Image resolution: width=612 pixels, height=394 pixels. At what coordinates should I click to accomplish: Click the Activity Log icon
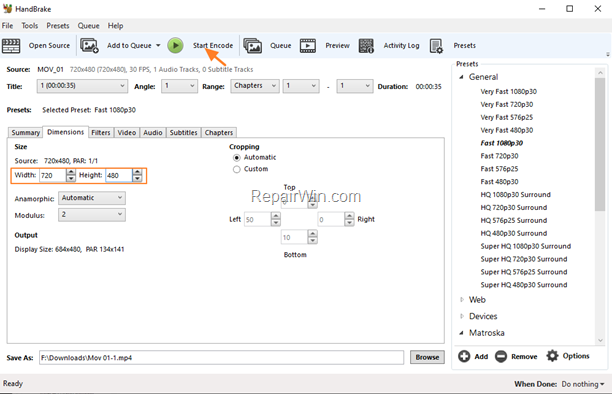(x=366, y=46)
